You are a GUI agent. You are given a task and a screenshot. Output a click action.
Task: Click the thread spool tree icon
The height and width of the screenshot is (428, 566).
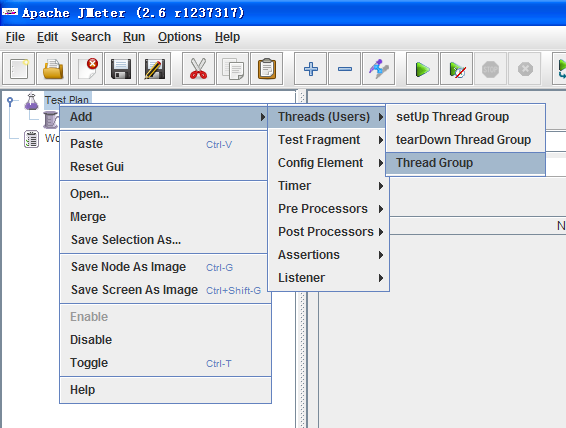tap(51, 120)
